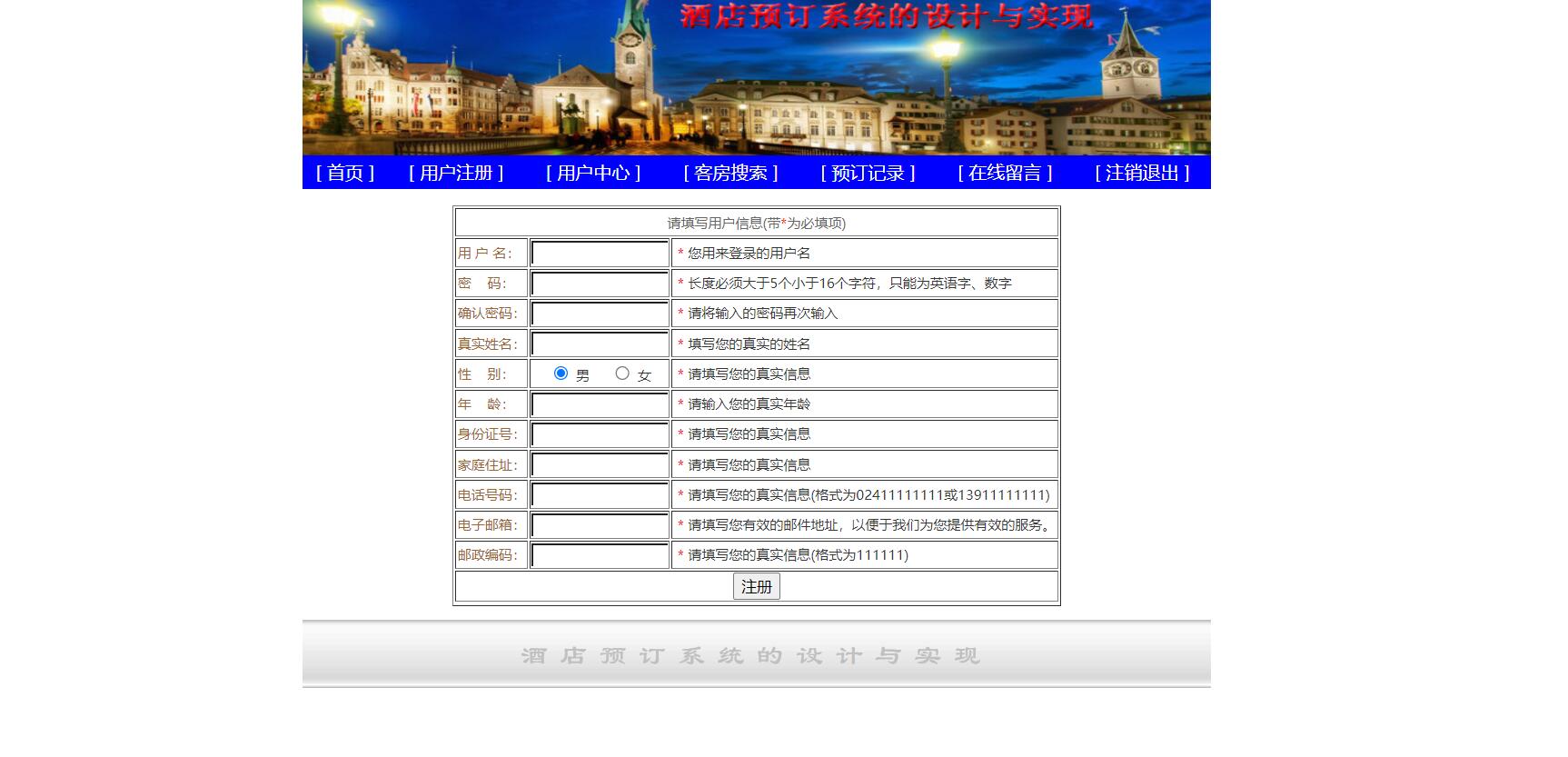Click the 确认密码 label
Screen dimensions: 1568x757
click(488, 314)
